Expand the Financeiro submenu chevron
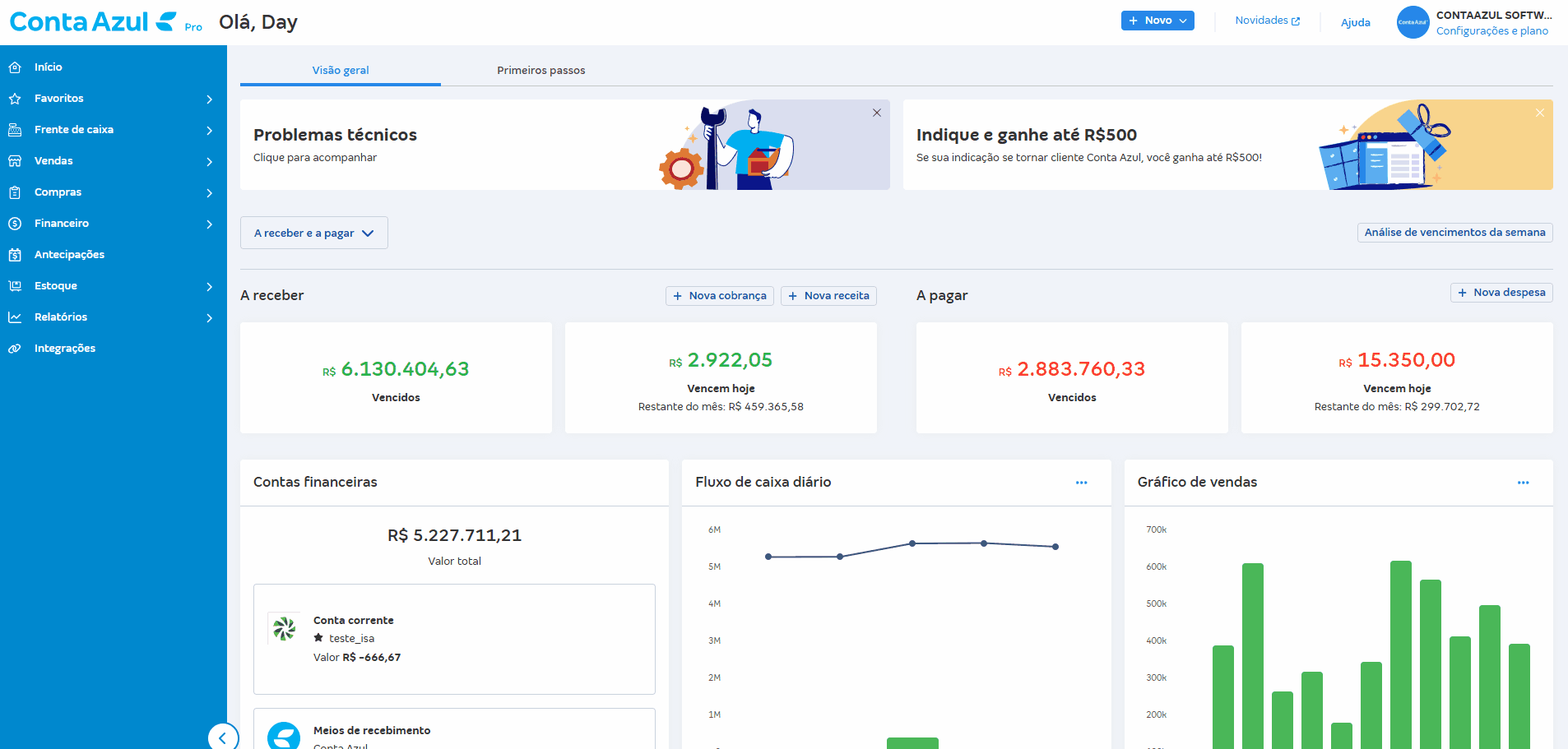The height and width of the screenshot is (749, 1568). coord(210,224)
